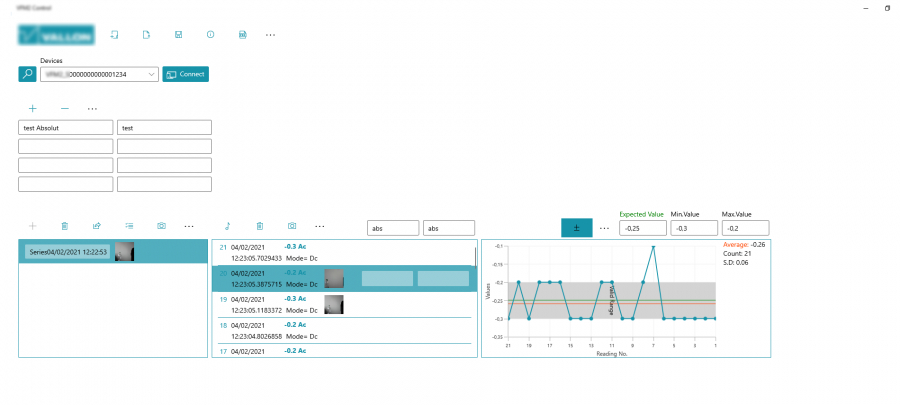The height and width of the screenshot is (405, 900).
Task: Click the plus add button above fields
Action: click(x=32, y=108)
